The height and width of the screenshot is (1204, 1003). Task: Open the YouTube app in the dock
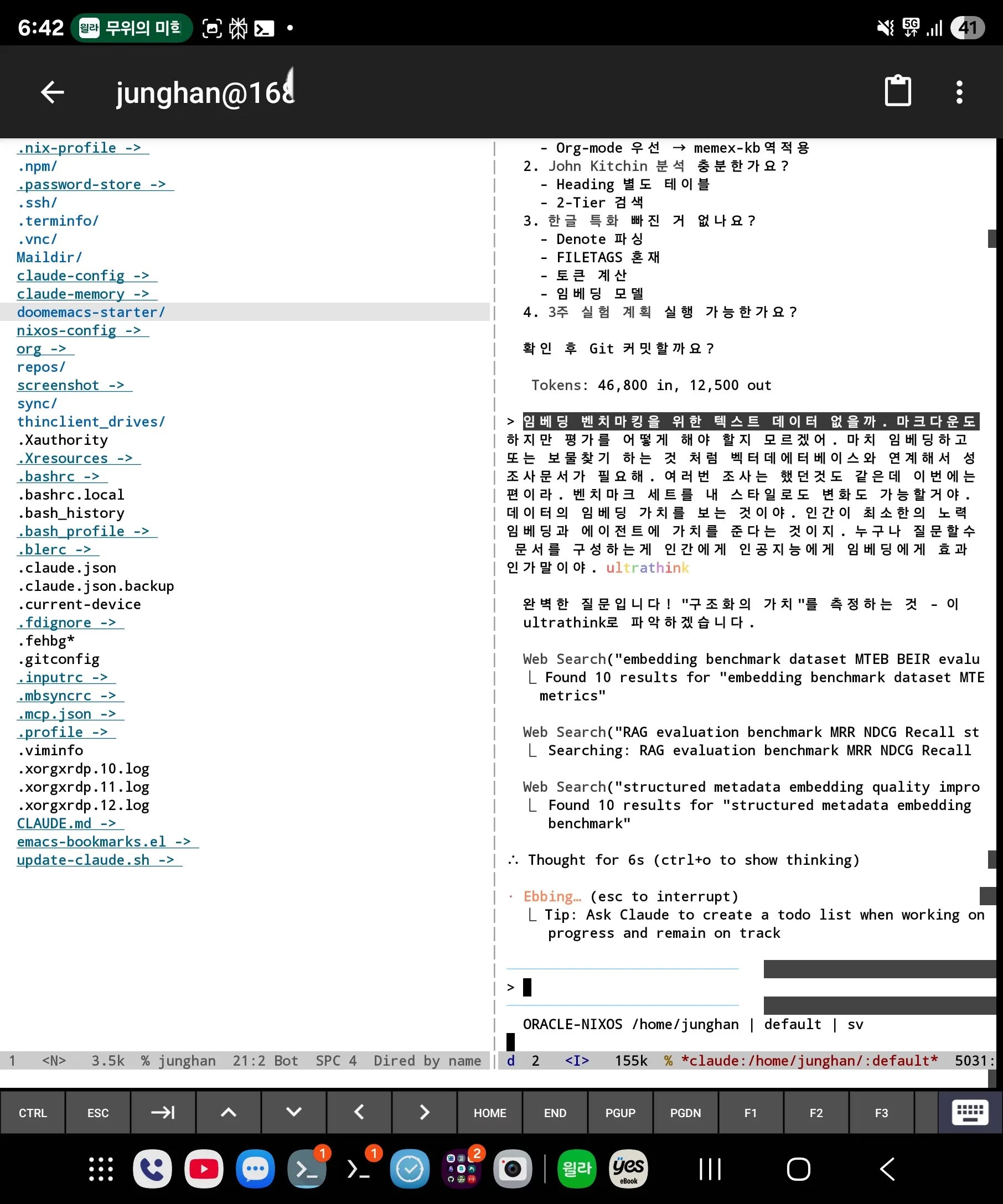204,1169
